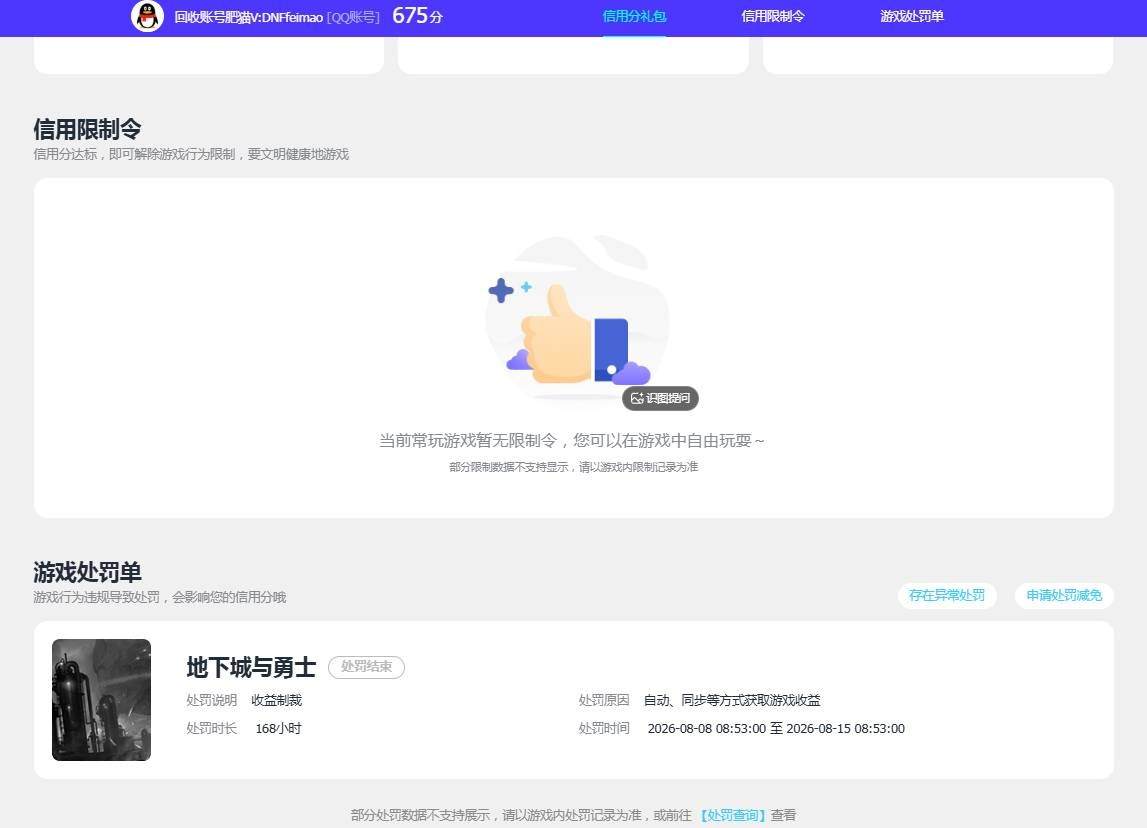The height and width of the screenshot is (828, 1147).
Task: Click the [QQ账号] label in header
Action: click(353, 17)
